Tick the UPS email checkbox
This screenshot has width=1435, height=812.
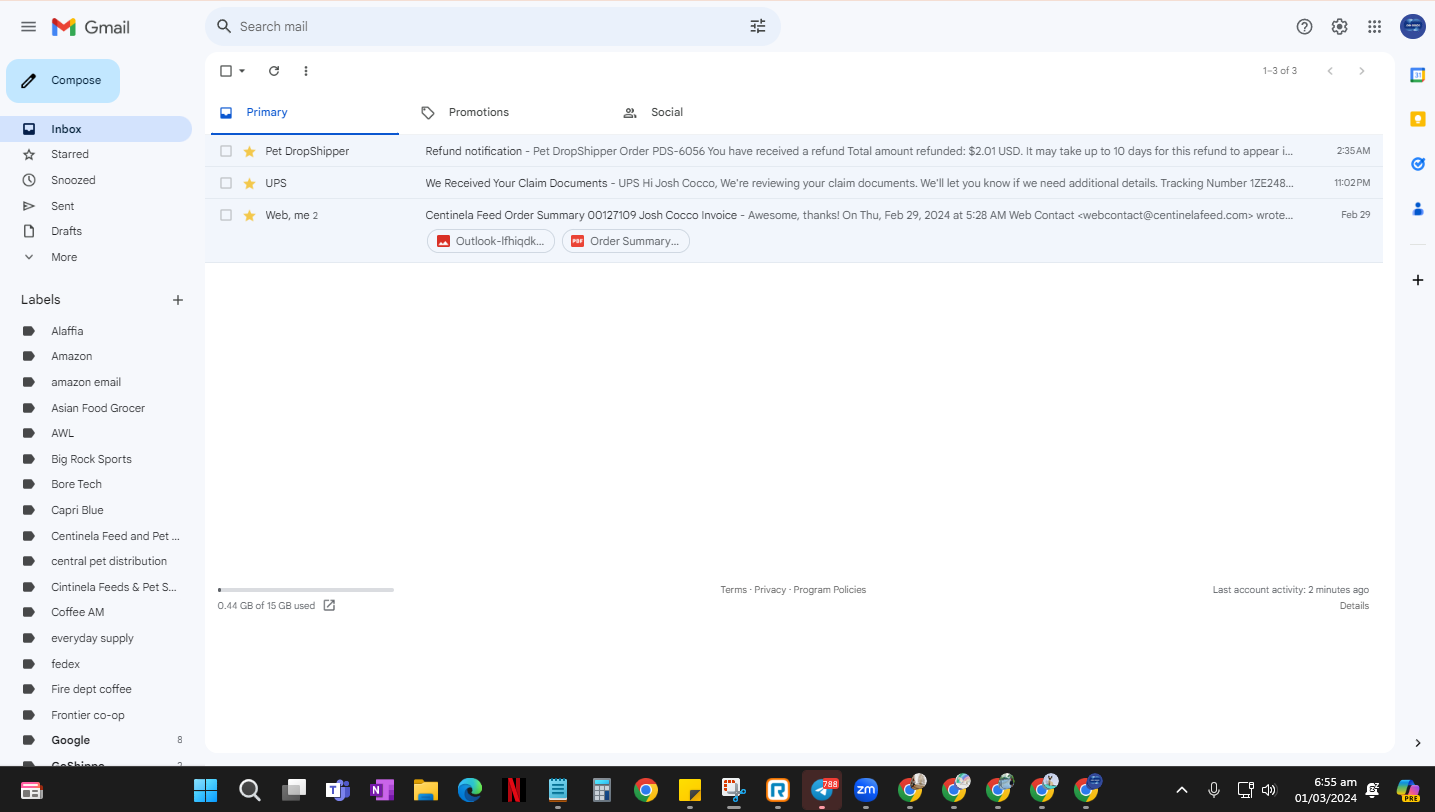[x=226, y=183]
